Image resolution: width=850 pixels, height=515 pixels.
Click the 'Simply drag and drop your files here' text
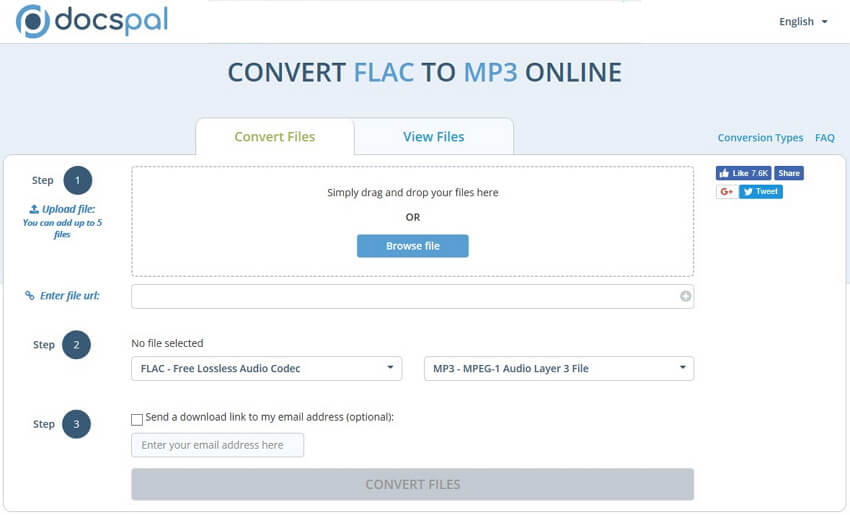click(x=413, y=192)
